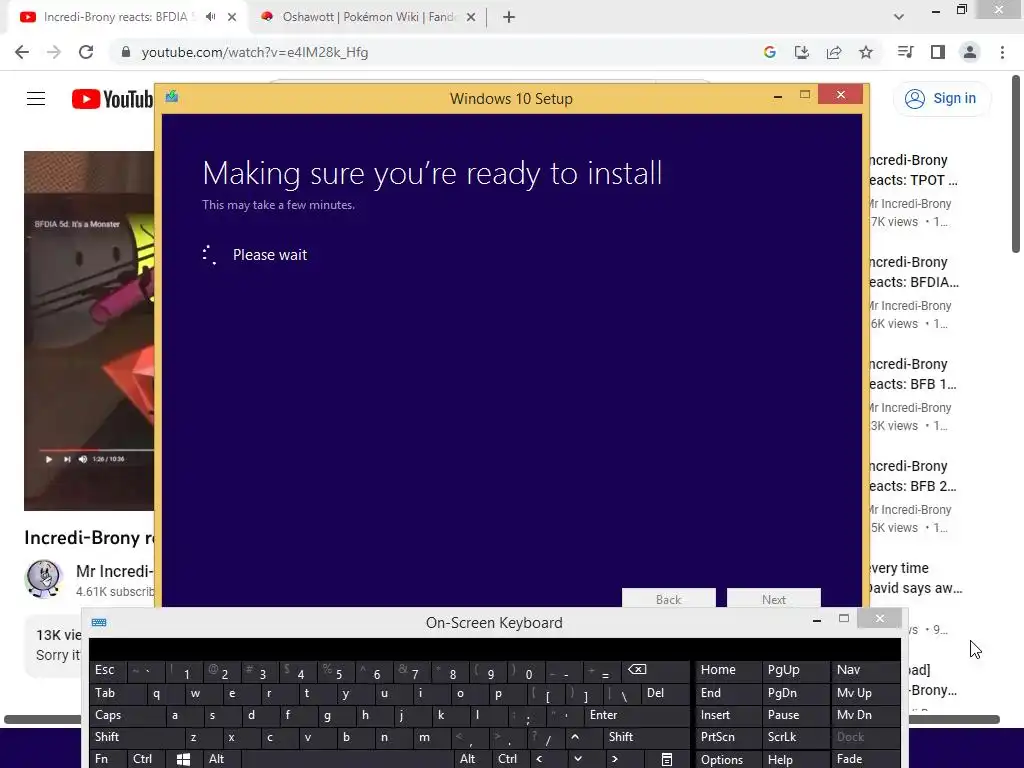Open the tab search chevron
This screenshot has height=768, width=1024.
click(x=899, y=17)
